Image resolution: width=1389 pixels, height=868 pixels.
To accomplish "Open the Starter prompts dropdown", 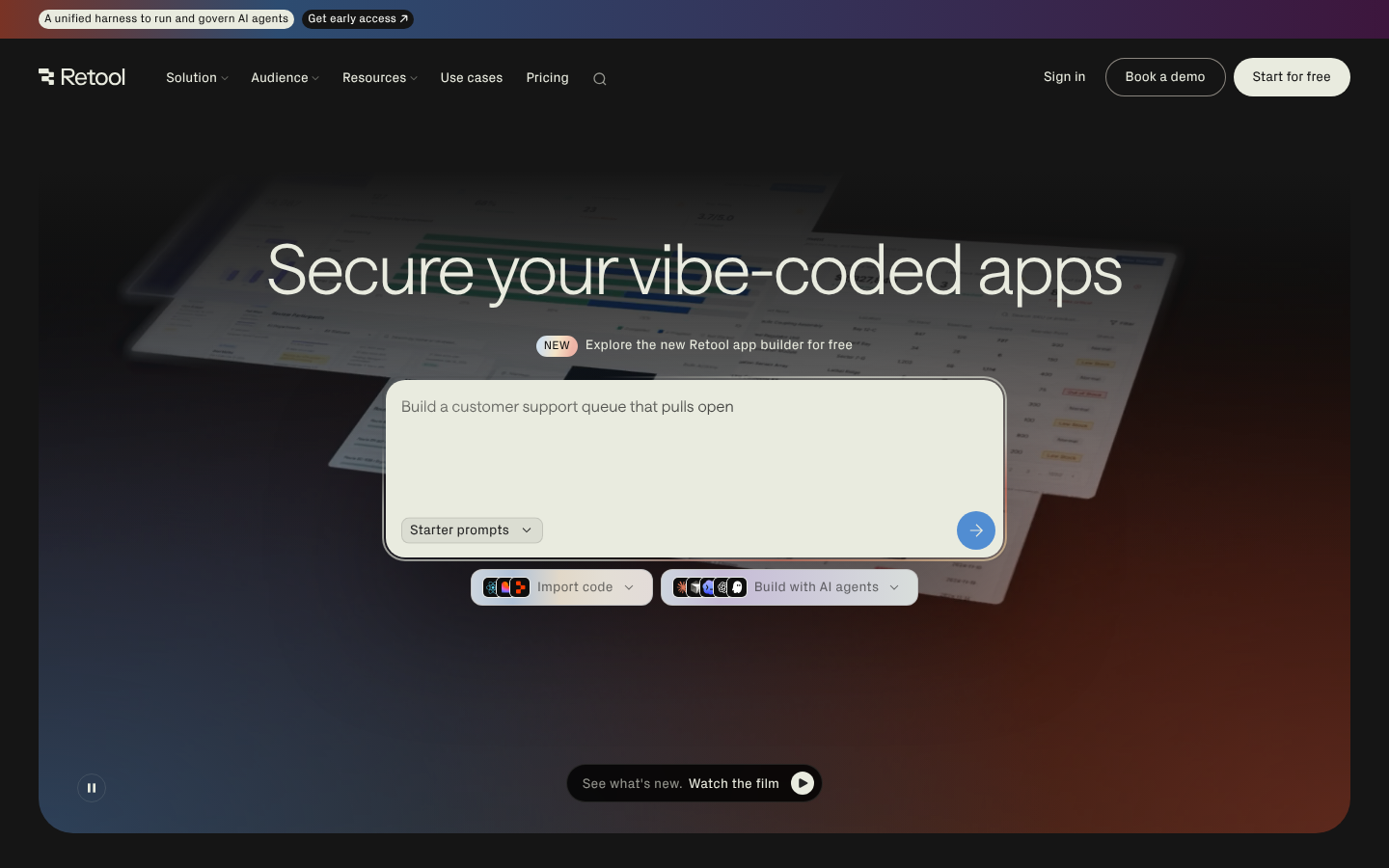I will [472, 530].
